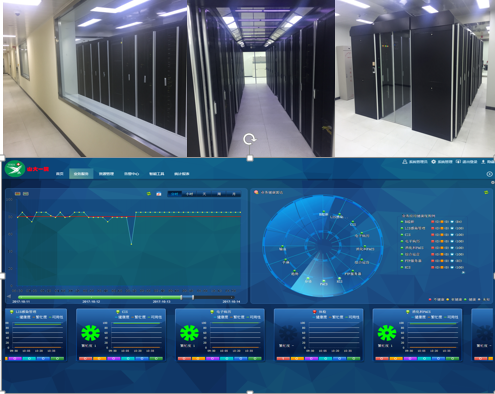The height and width of the screenshot is (394, 495).
Task: Click the radar panel title icon
Action: [256, 192]
